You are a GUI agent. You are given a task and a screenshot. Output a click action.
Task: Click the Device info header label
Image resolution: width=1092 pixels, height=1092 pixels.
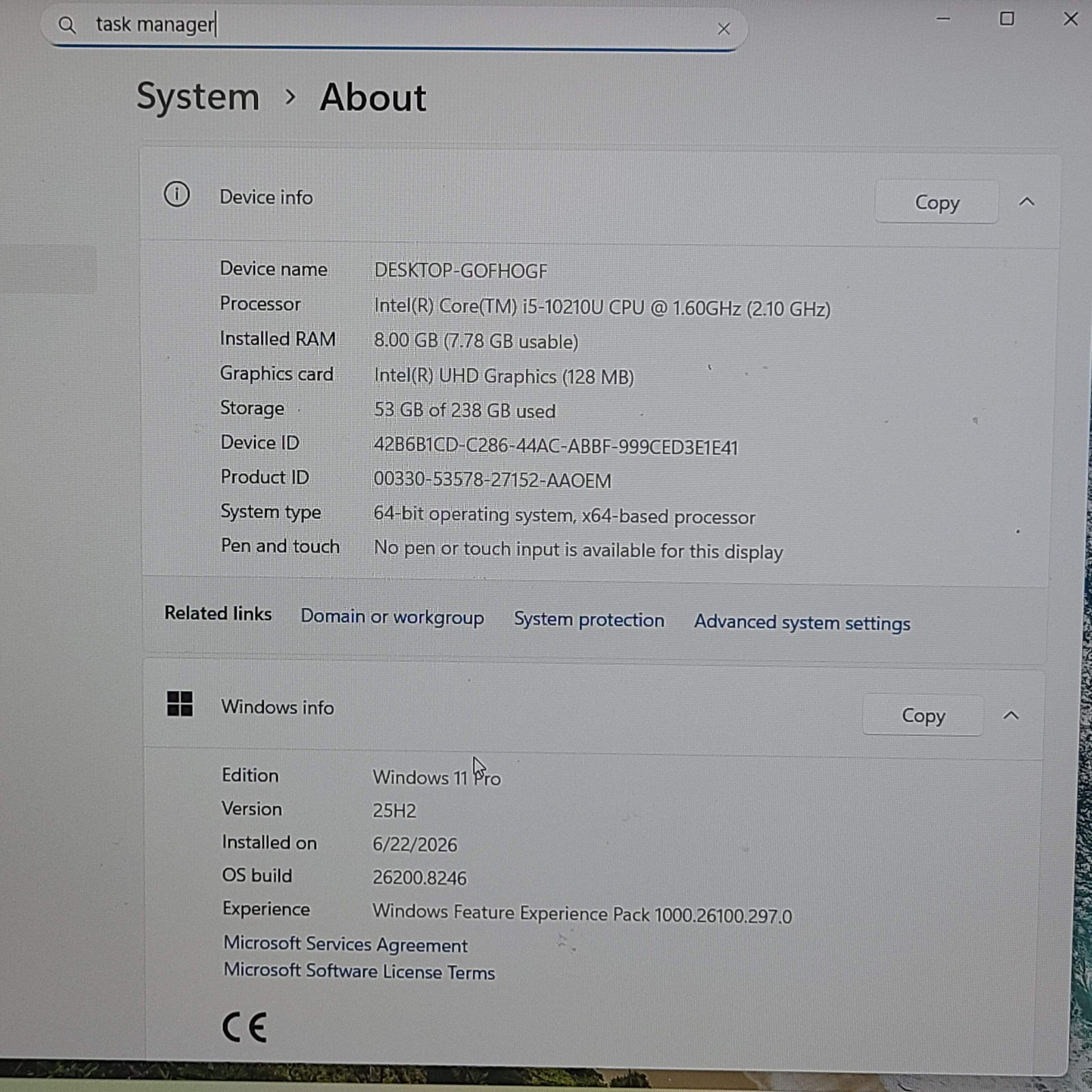(x=266, y=197)
